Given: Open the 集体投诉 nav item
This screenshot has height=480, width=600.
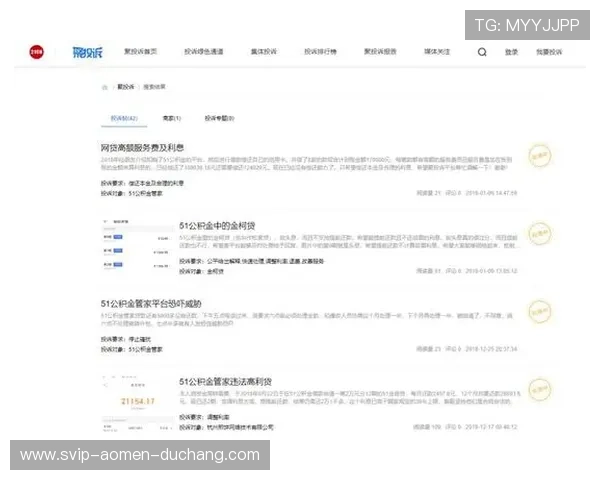Looking at the screenshot, I should pos(264,51).
